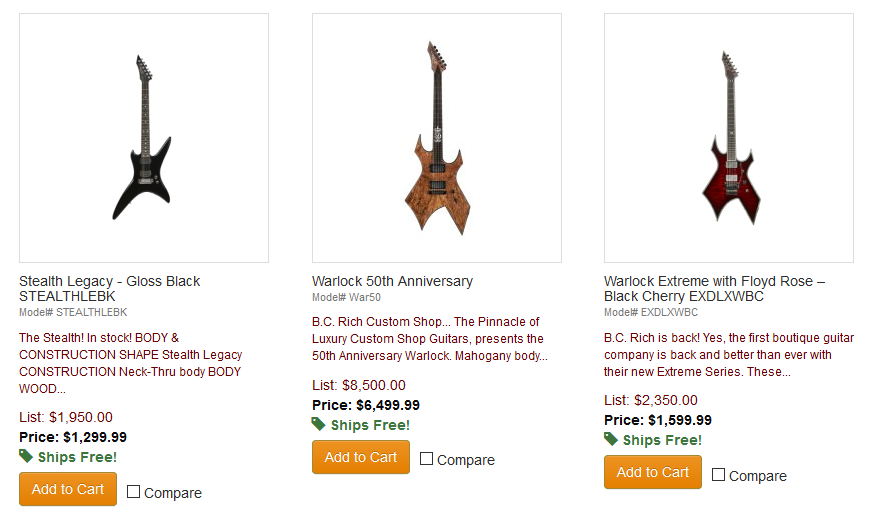874x520 pixels.
Task: Click the Ships Free! label for Warlock Extreme
Action: (662, 440)
